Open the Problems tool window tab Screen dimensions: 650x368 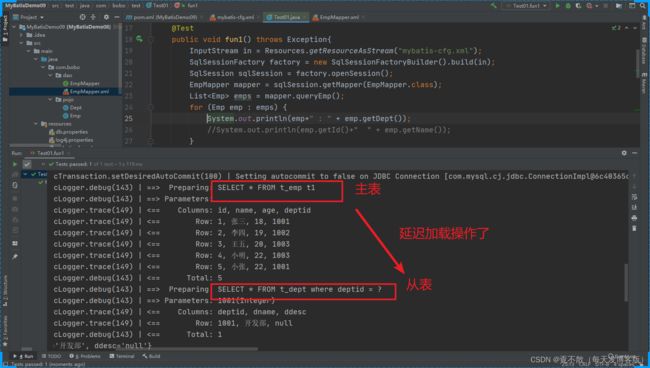tap(85, 356)
